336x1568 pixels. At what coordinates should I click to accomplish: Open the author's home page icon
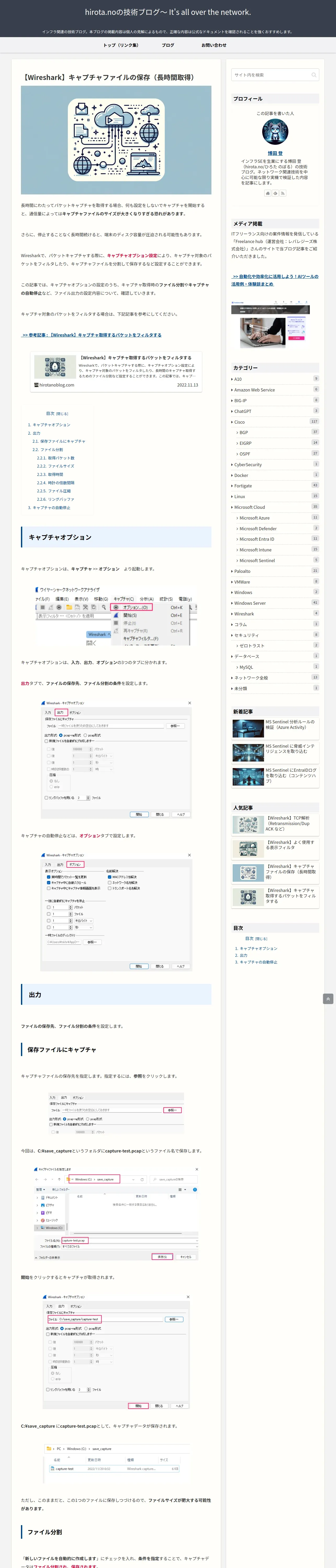[x=267, y=193]
